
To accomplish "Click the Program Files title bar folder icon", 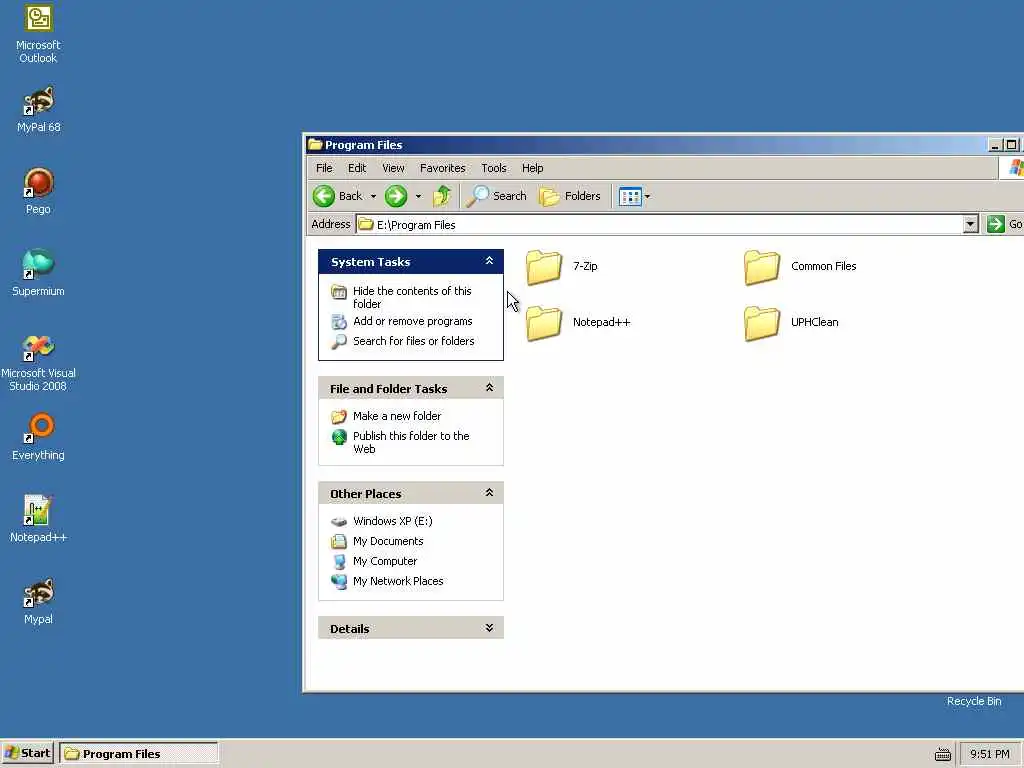I will point(315,144).
